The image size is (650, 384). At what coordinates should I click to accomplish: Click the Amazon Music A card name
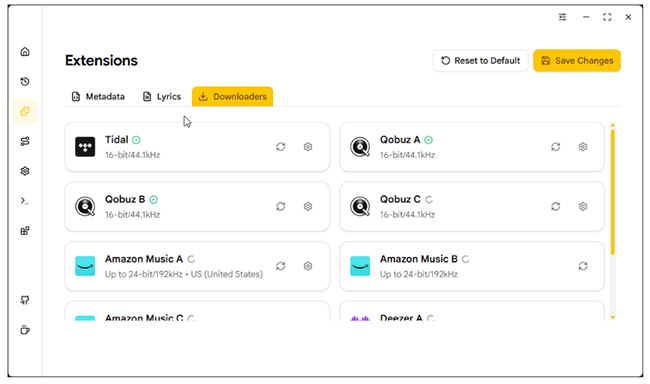click(144, 259)
